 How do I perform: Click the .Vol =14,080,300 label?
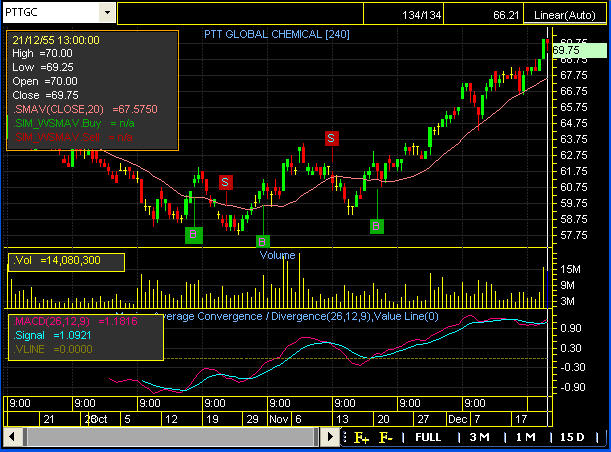coord(57,260)
